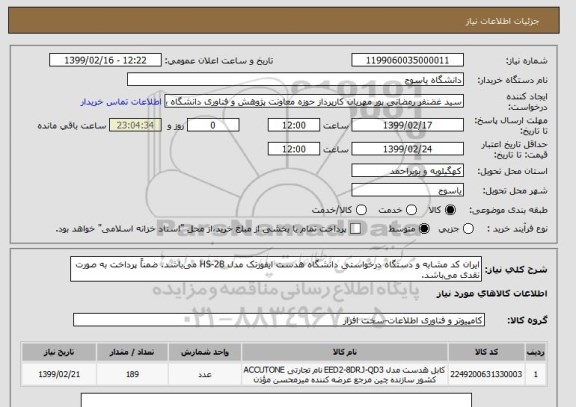Click the response deadline date 1399/02/17 field
The height and width of the screenshot is (407, 576).
407,125
